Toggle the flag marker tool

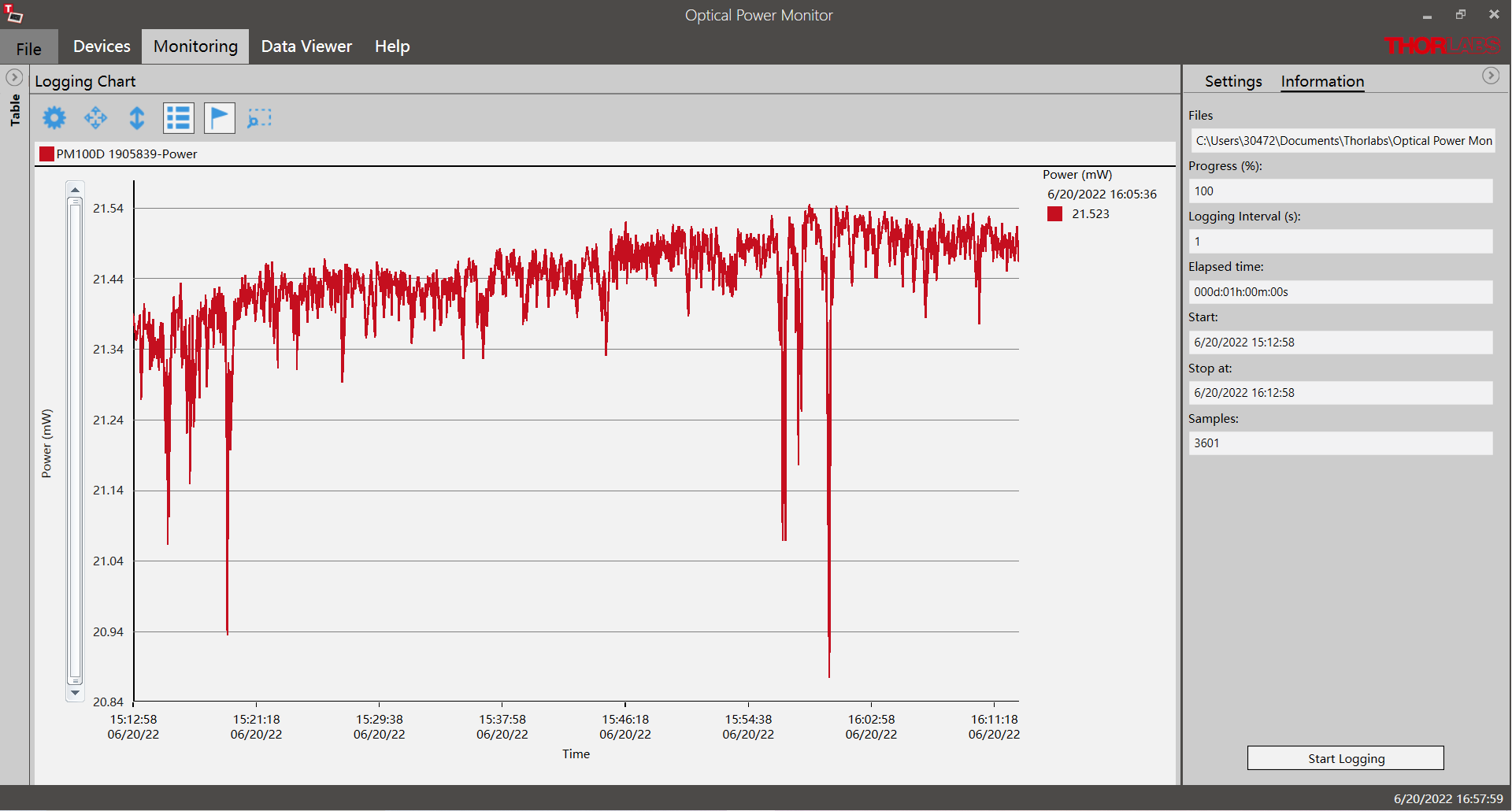(x=220, y=118)
